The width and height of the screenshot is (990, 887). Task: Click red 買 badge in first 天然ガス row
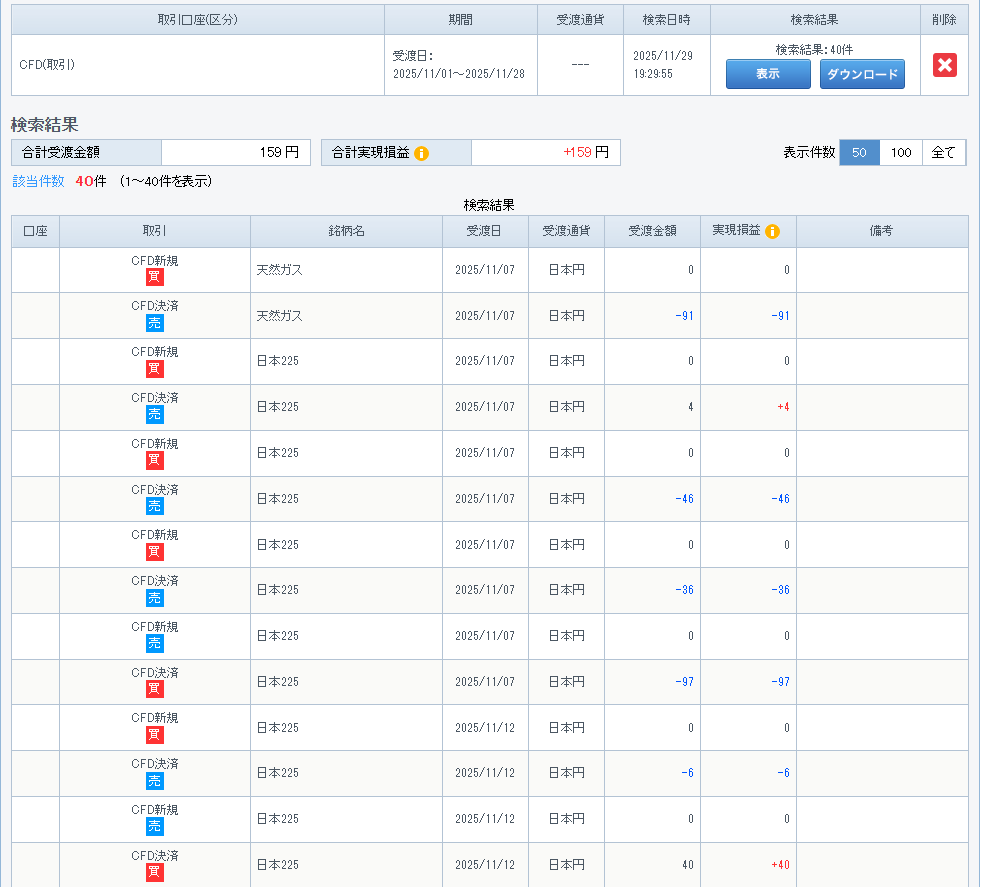click(x=155, y=277)
